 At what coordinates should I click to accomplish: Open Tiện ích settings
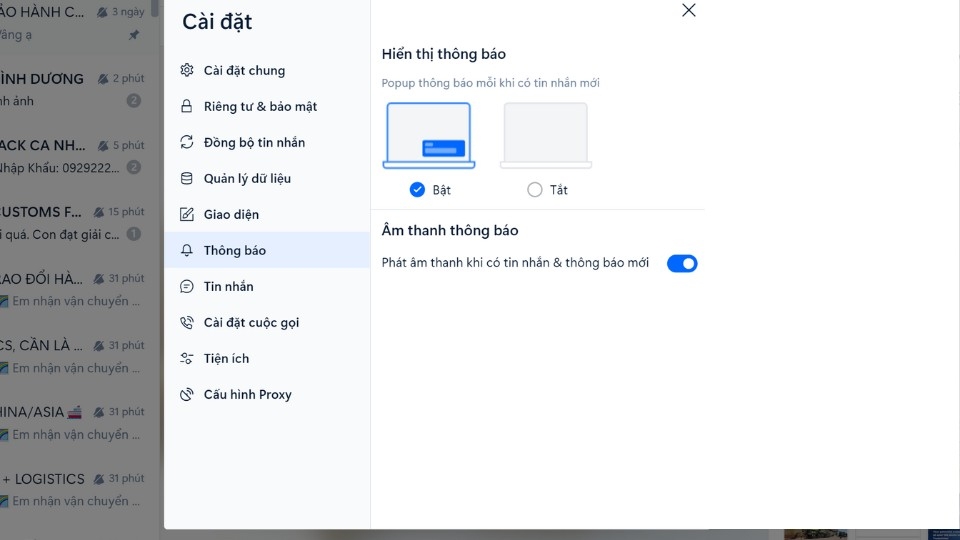(267, 358)
